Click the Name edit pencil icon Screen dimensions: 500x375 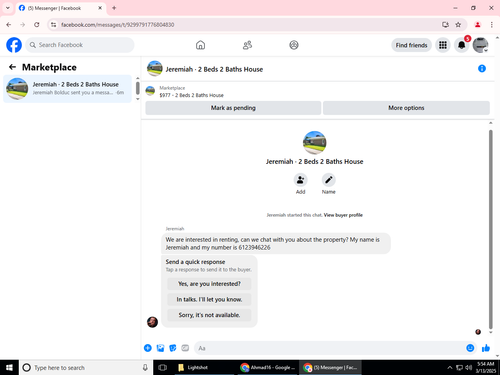coord(329,180)
